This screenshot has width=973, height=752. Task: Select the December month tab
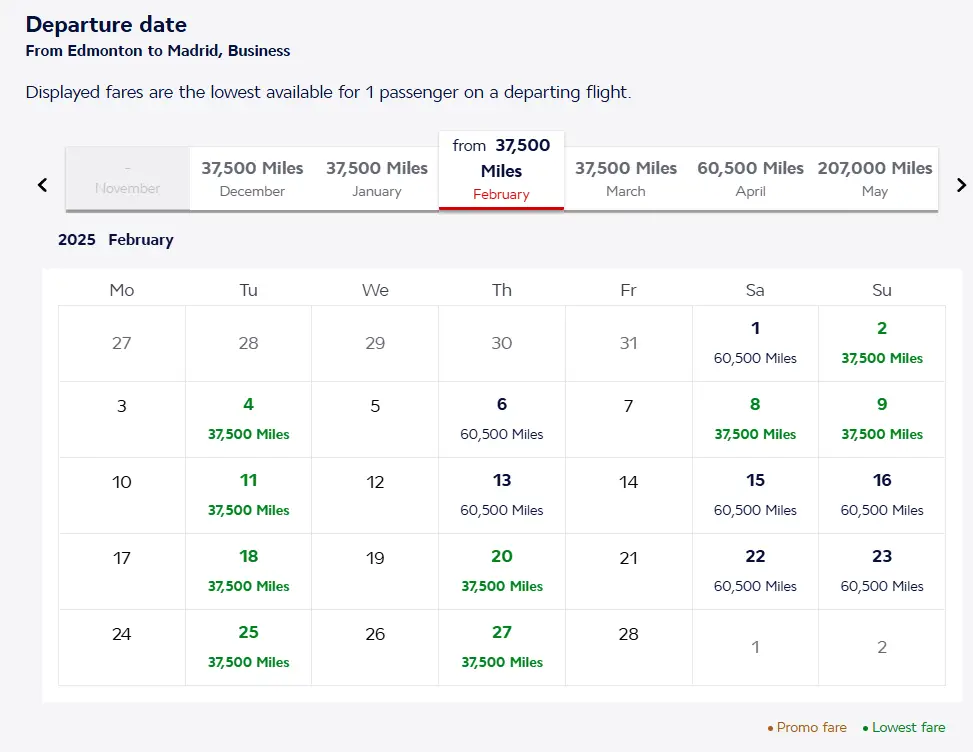click(252, 179)
